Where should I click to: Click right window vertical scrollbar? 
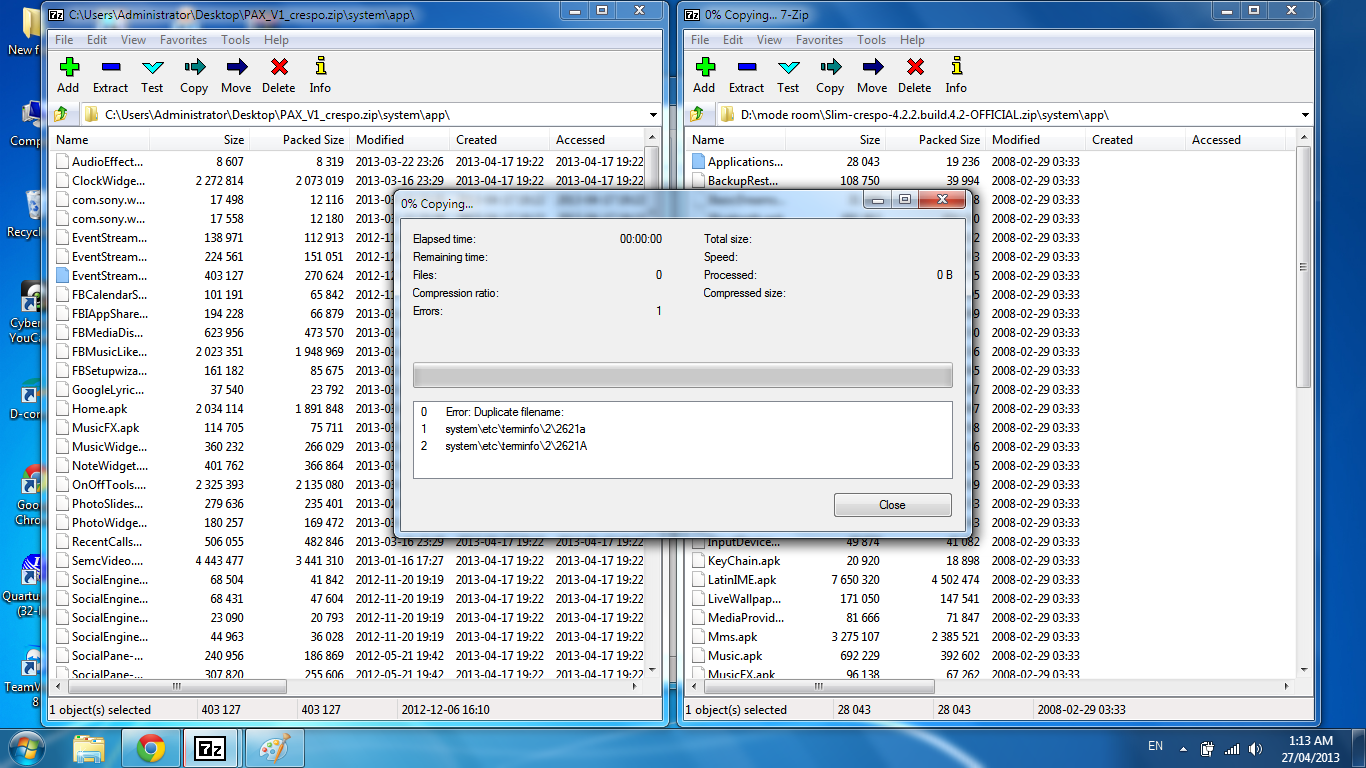tap(1304, 405)
